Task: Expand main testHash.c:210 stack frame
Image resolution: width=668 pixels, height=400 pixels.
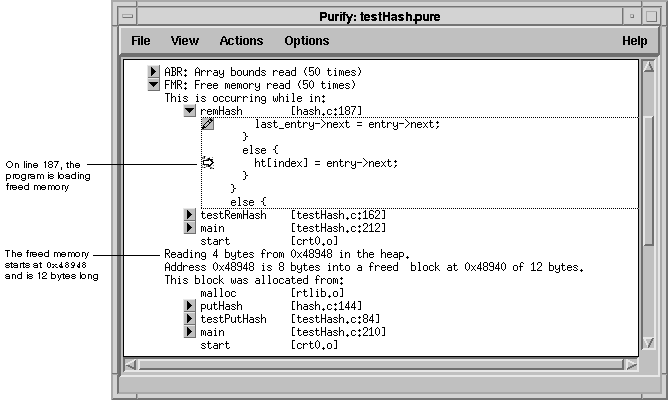Action: (190, 332)
